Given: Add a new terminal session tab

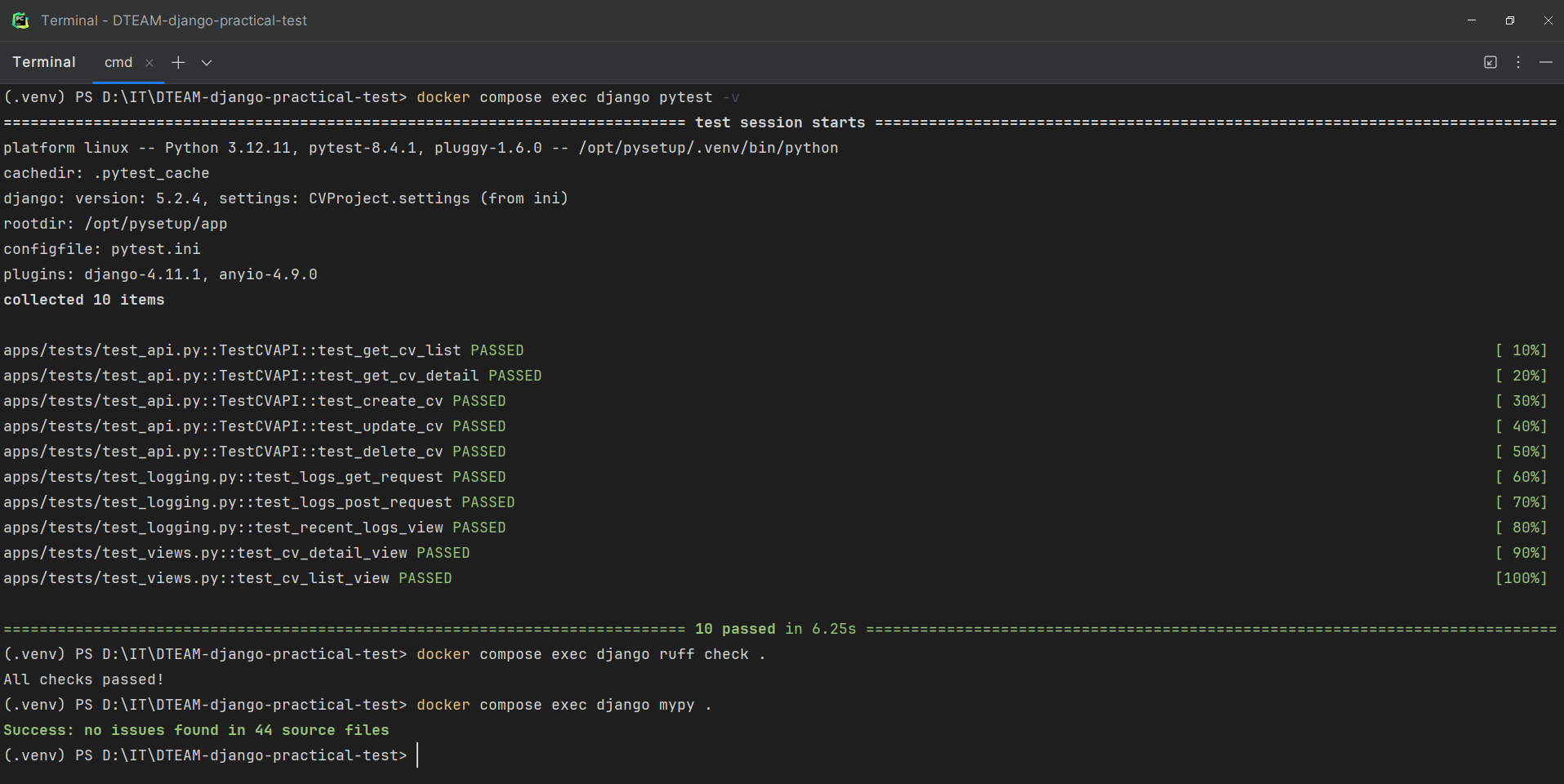Looking at the screenshot, I should (x=178, y=62).
